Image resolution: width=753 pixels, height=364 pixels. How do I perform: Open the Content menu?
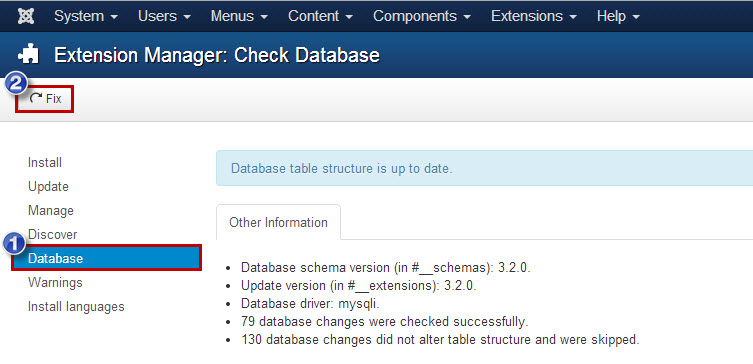(320, 16)
